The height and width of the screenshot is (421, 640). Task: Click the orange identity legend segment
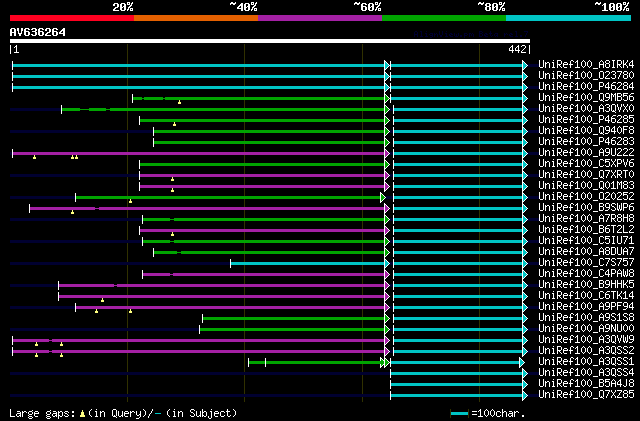(196, 18)
